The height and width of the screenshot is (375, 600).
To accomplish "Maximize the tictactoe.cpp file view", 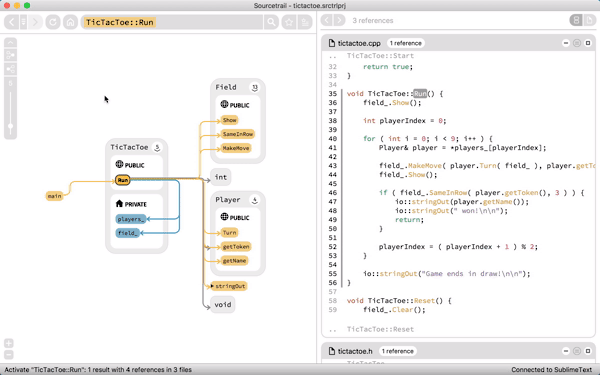I will pos(588,43).
